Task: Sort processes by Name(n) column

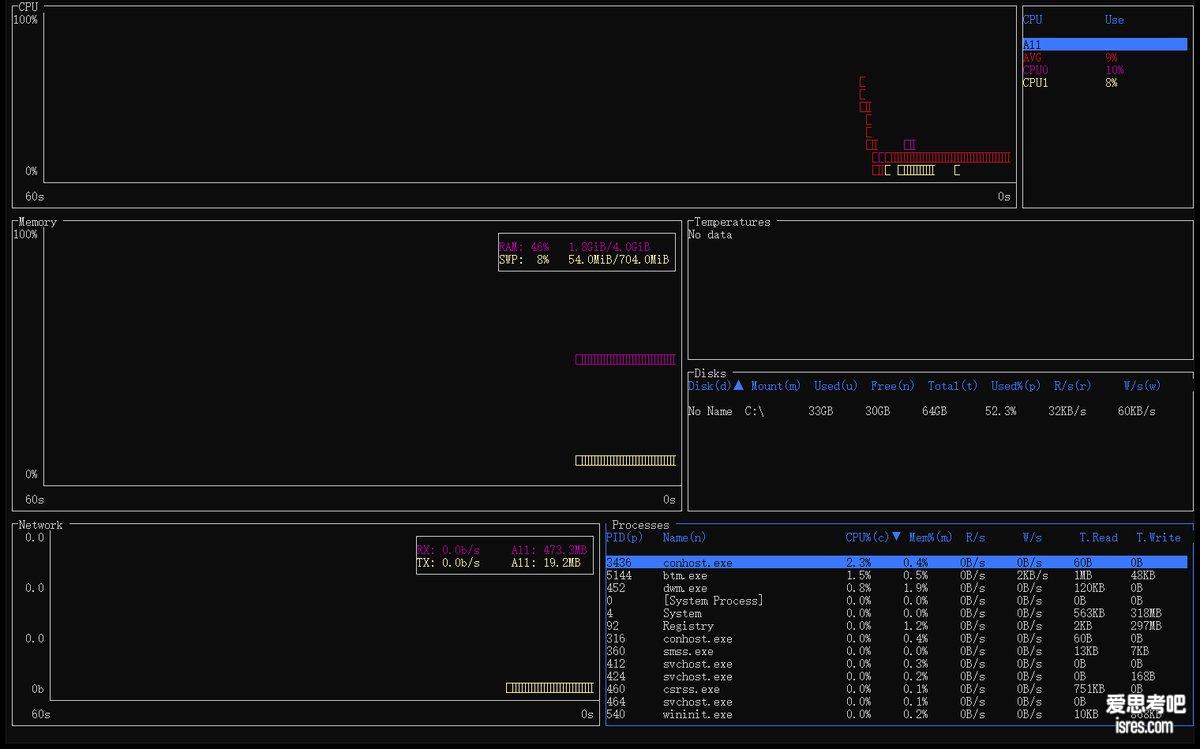Action: click(684, 538)
